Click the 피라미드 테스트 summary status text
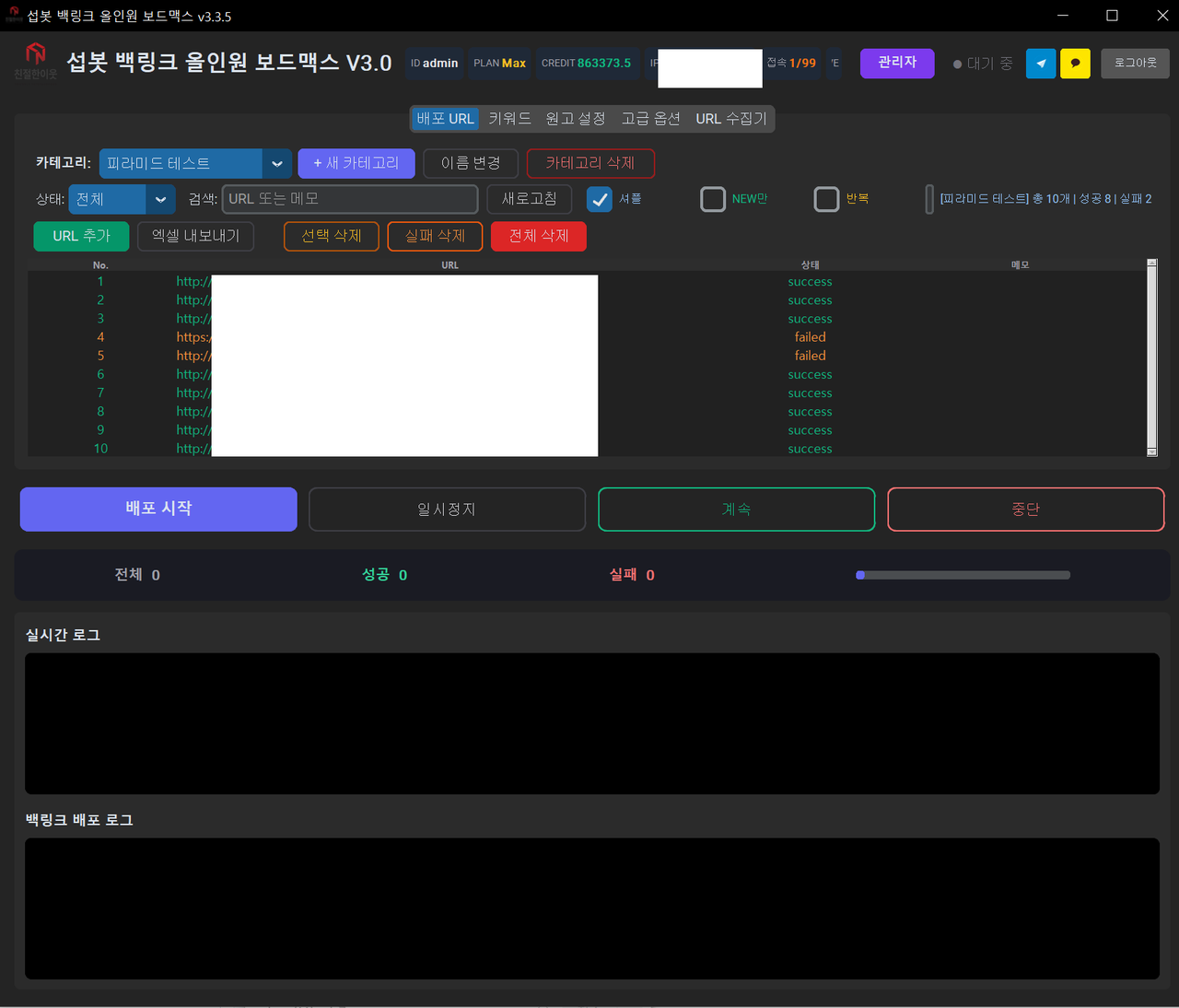 pos(1045,199)
